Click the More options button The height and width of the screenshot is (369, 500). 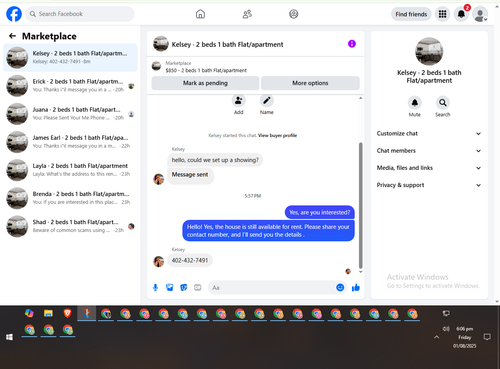point(310,83)
